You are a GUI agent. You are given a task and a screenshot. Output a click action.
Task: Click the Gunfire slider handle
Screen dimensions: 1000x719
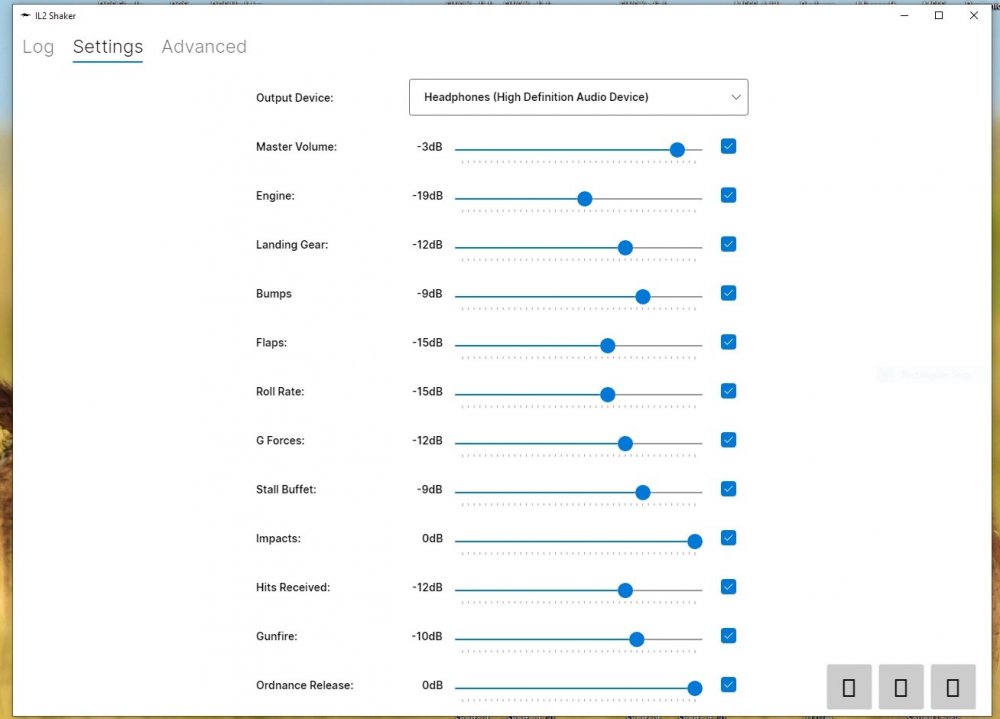click(636, 639)
